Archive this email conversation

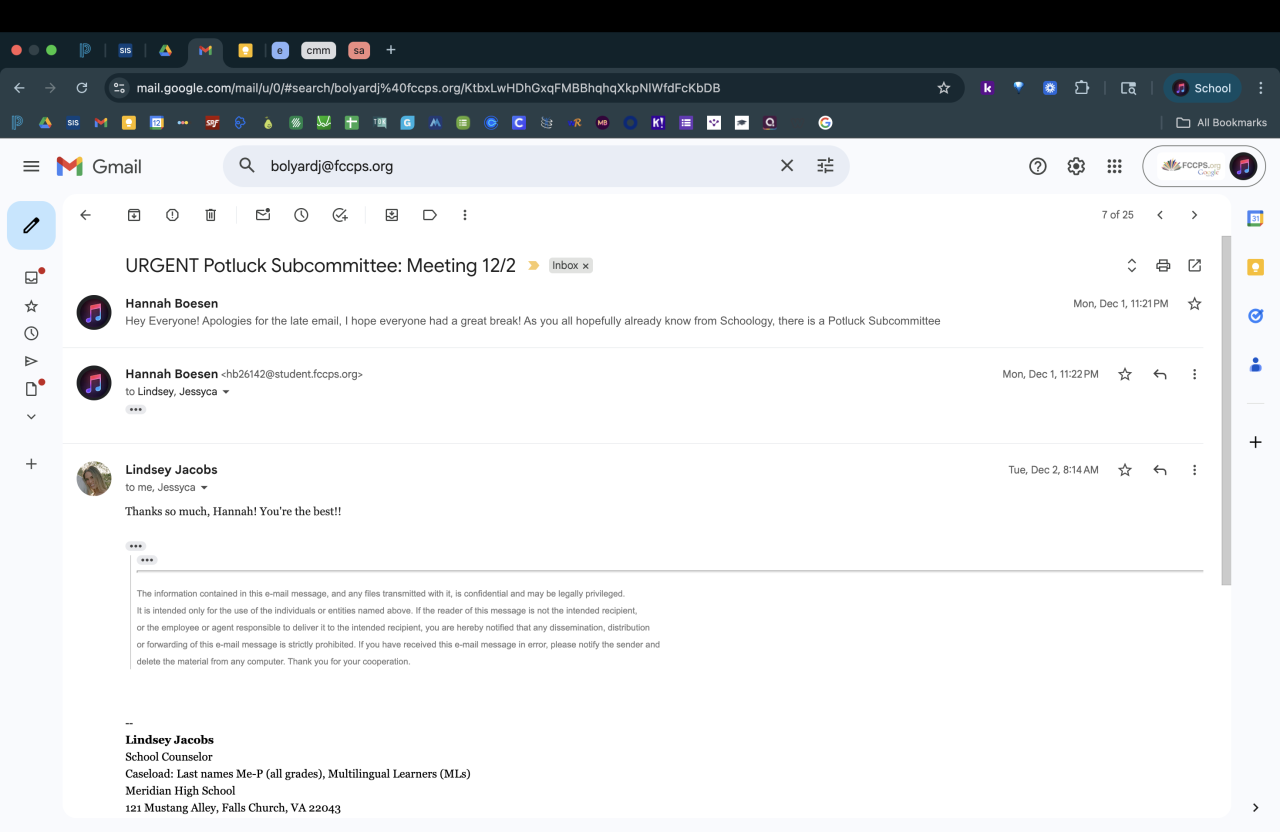coord(134,215)
